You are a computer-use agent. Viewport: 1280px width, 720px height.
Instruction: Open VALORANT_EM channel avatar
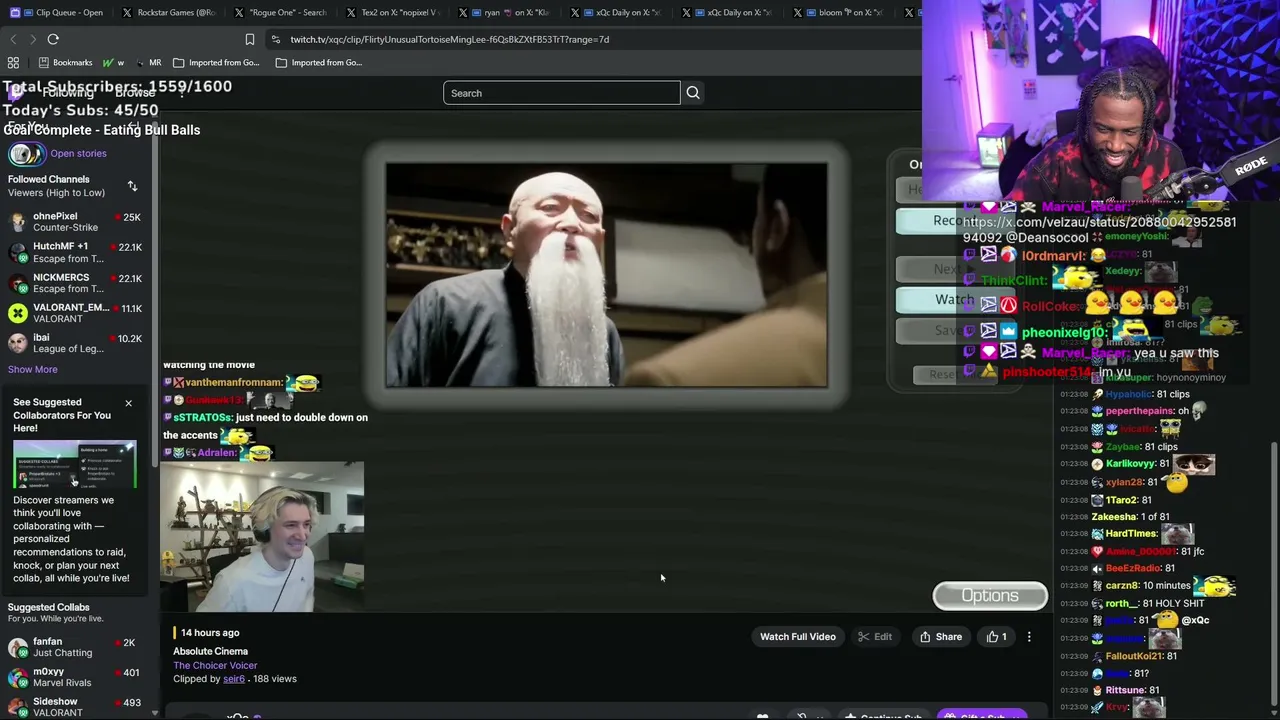coord(17,313)
